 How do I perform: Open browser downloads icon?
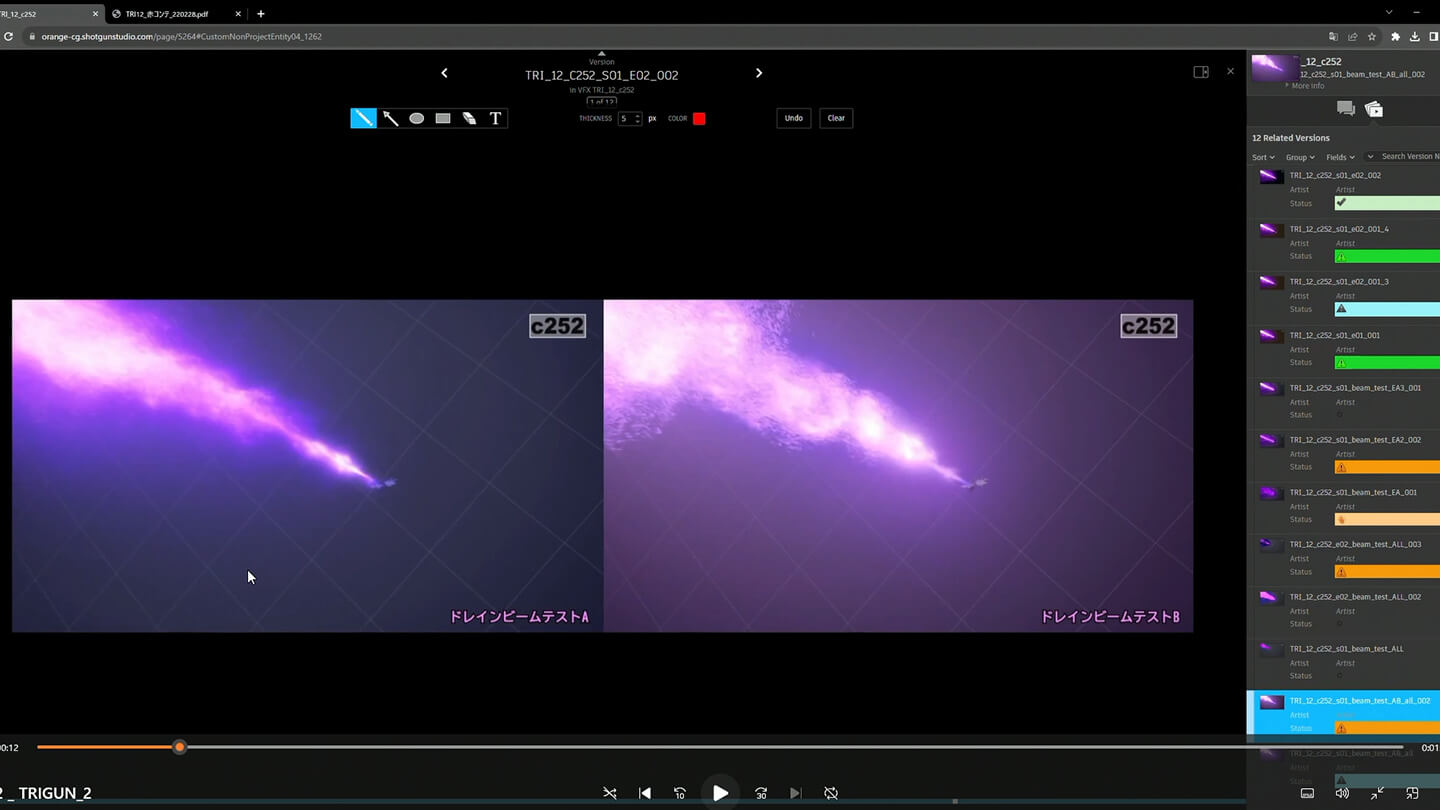click(1415, 37)
